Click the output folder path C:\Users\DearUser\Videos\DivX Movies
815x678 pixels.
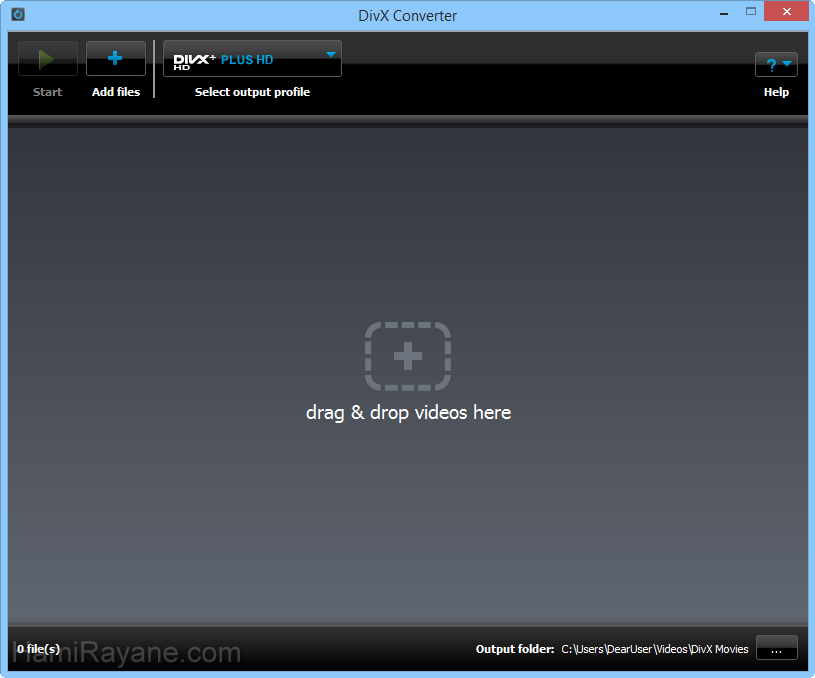654,649
